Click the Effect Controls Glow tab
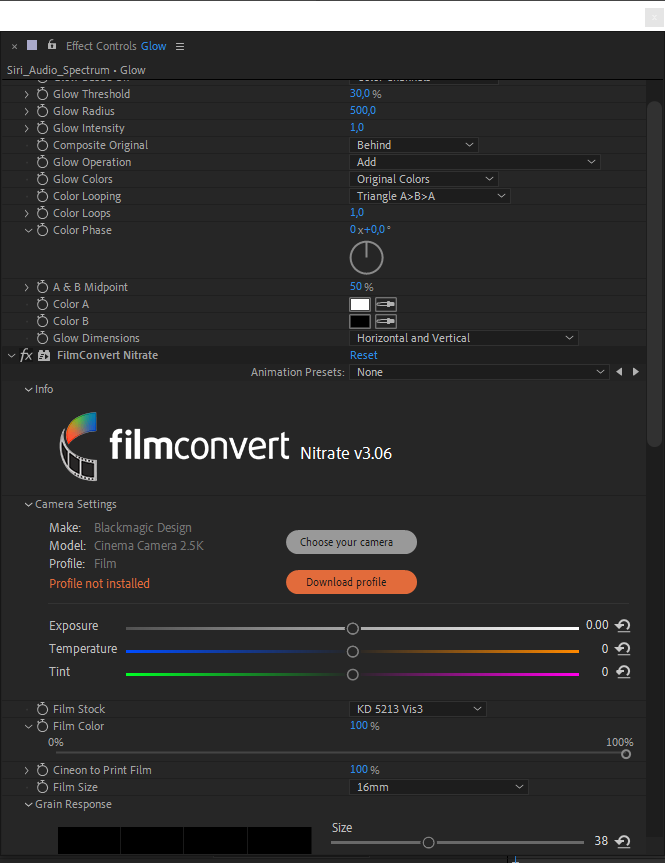This screenshot has width=665, height=863. click(116, 46)
